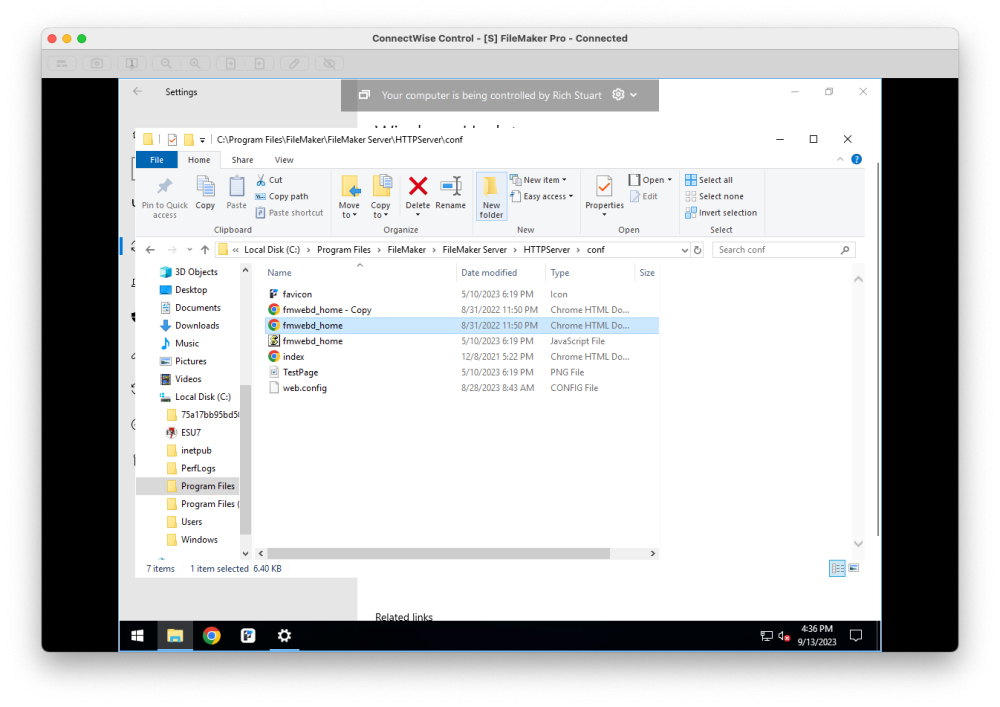1000x707 pixels.
Task: Expand the Move to dropdown
Action: tap(349, 214)
